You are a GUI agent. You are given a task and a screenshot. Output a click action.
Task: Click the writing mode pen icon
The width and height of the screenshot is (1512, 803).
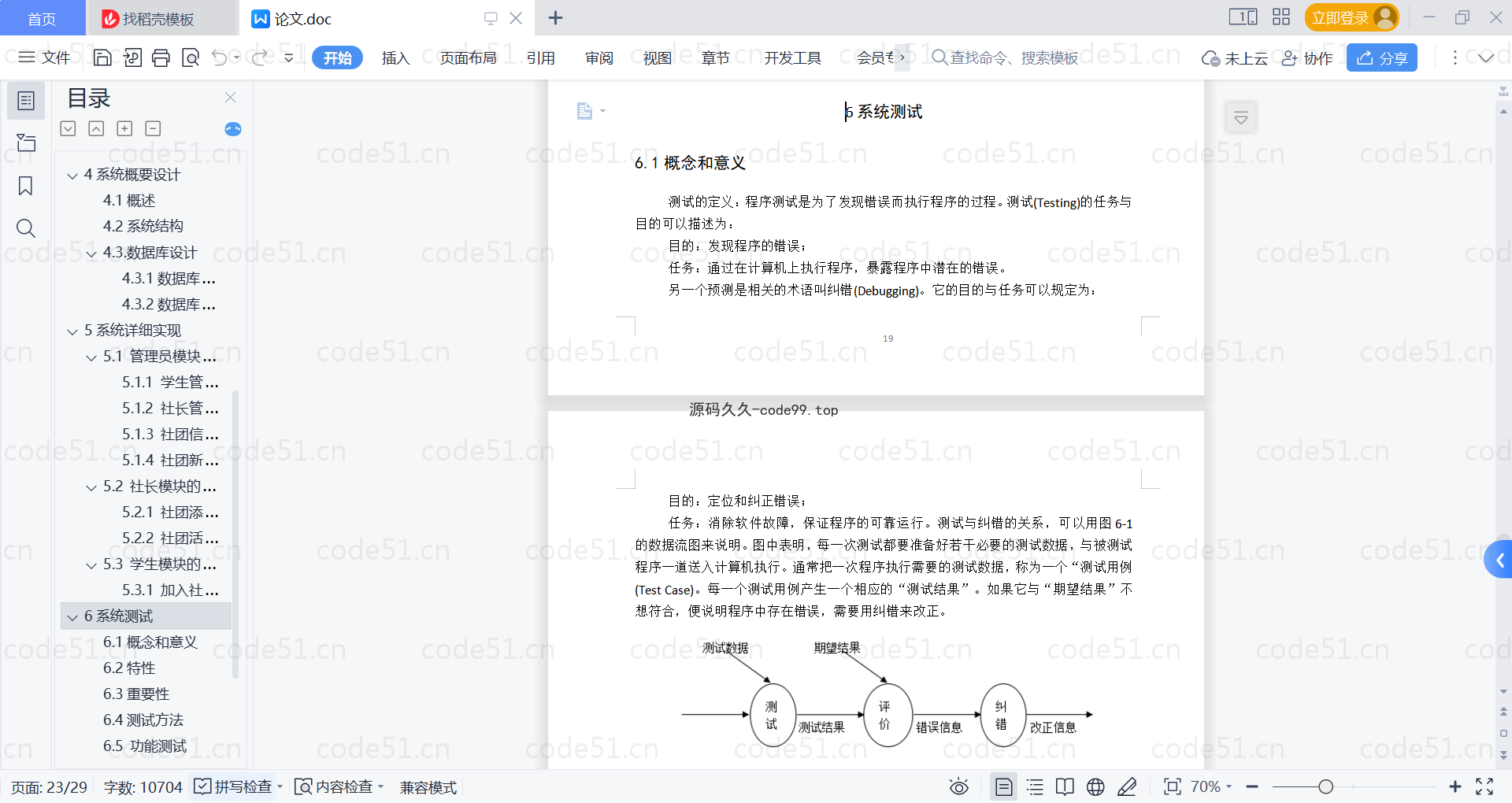click(1127, 786)
